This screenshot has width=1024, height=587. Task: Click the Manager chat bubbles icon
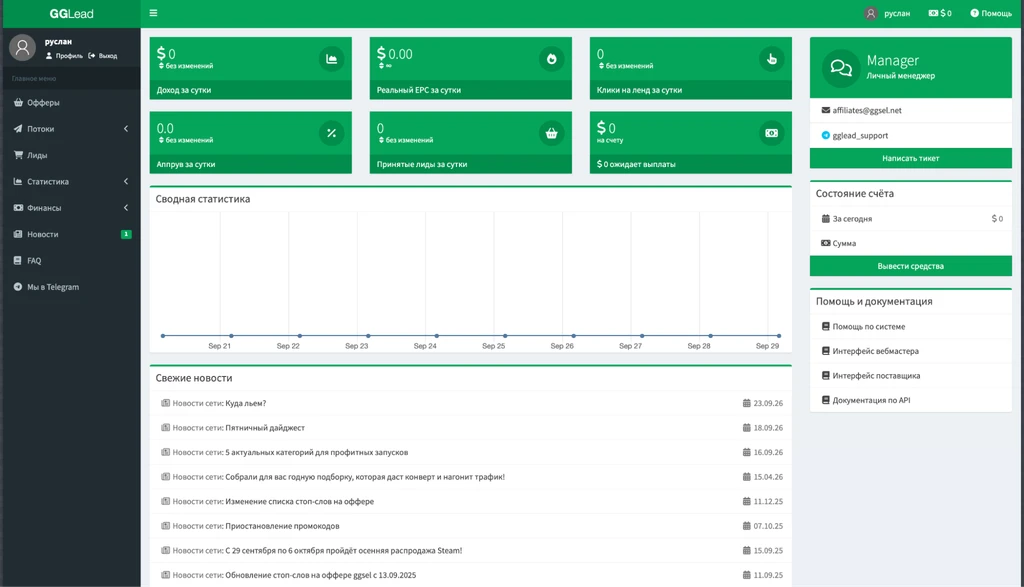[841, 68]
